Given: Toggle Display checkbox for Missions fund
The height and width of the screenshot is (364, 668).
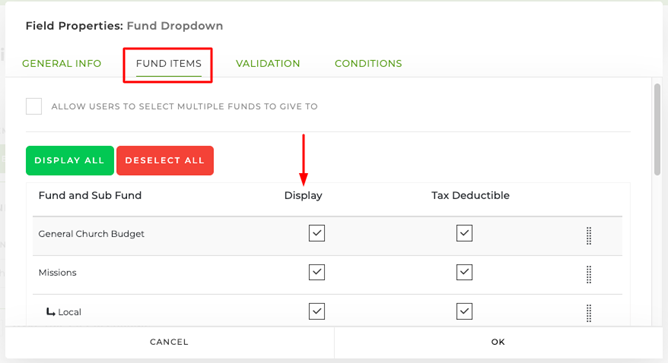Looking at the screenshot, I should pyautogui.click(x=317, y=272).
